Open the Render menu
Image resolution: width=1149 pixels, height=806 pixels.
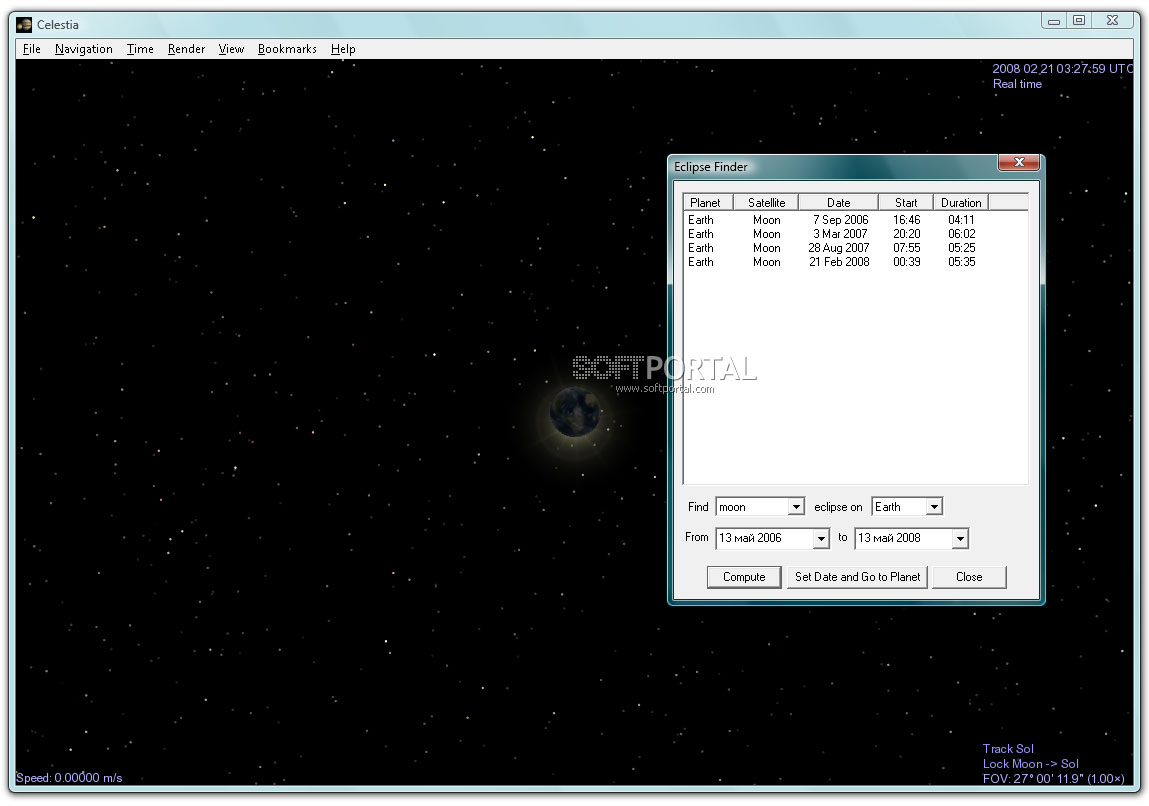point(186,49)
